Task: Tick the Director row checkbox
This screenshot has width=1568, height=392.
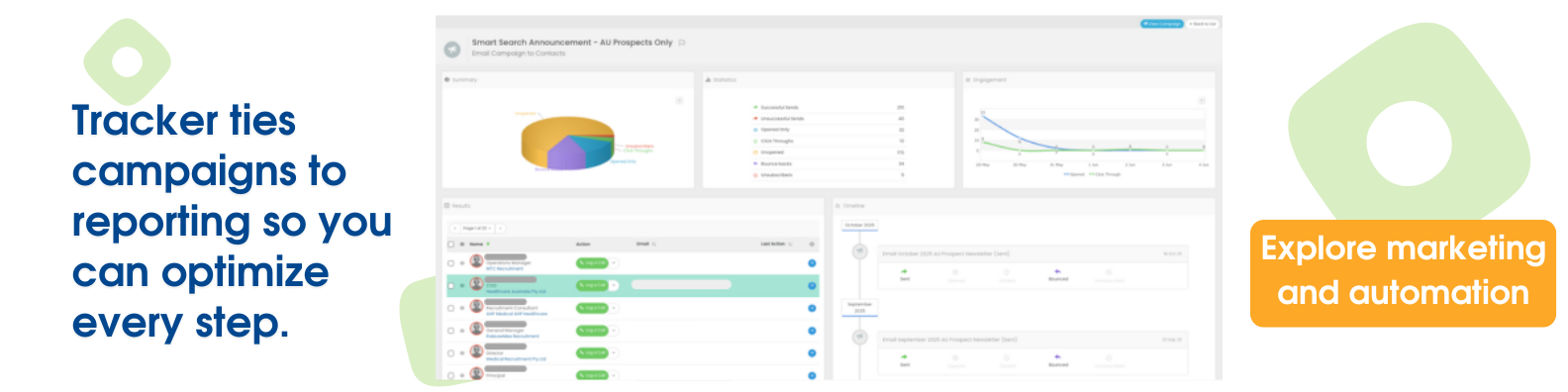Action: tap(451, 352)
